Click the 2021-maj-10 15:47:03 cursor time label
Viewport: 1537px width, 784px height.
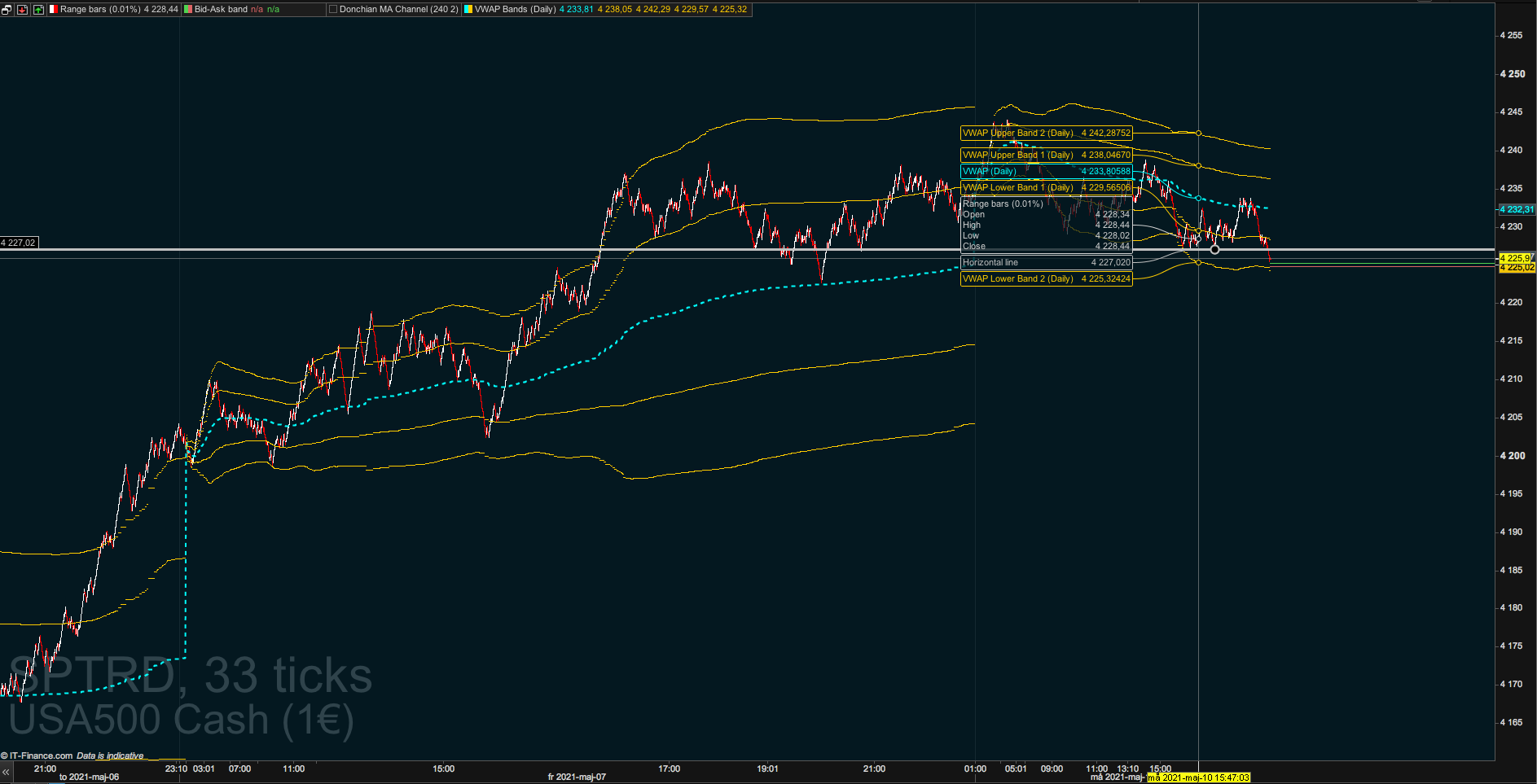[1198, 777]
